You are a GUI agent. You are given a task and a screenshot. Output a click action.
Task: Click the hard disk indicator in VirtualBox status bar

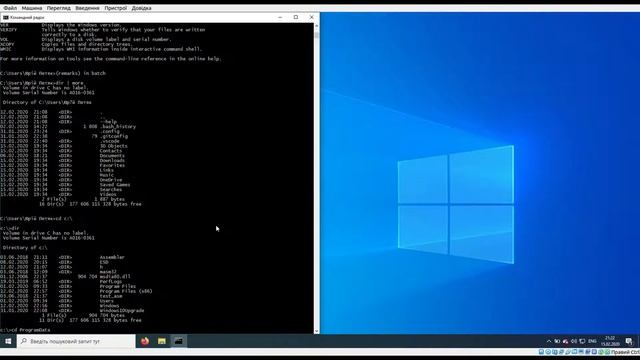click(541, 352)
